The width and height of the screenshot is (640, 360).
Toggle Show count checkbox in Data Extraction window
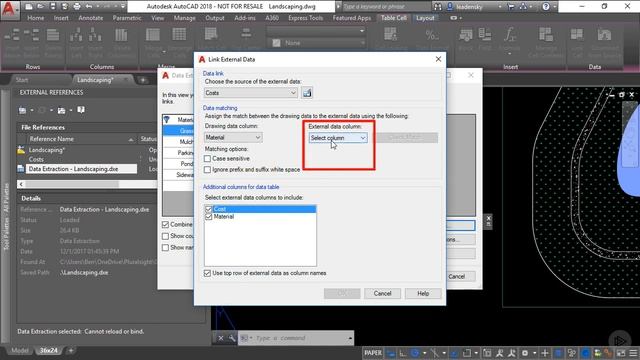pyautogui.click(x=165, y=236)
